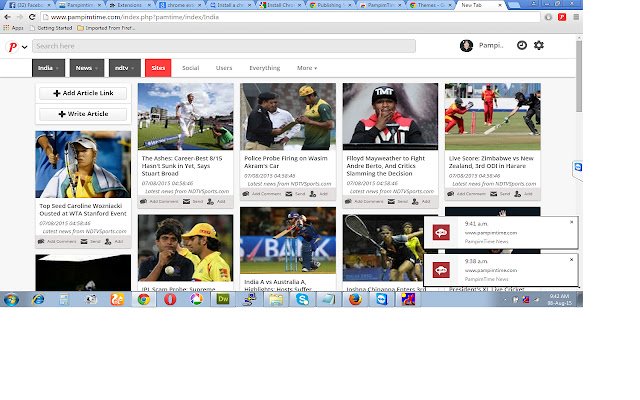Click the browser address bar
Image resolution: width=640 pixels, height=400 pixels.
pyautogui.click(x=290, y=17)
